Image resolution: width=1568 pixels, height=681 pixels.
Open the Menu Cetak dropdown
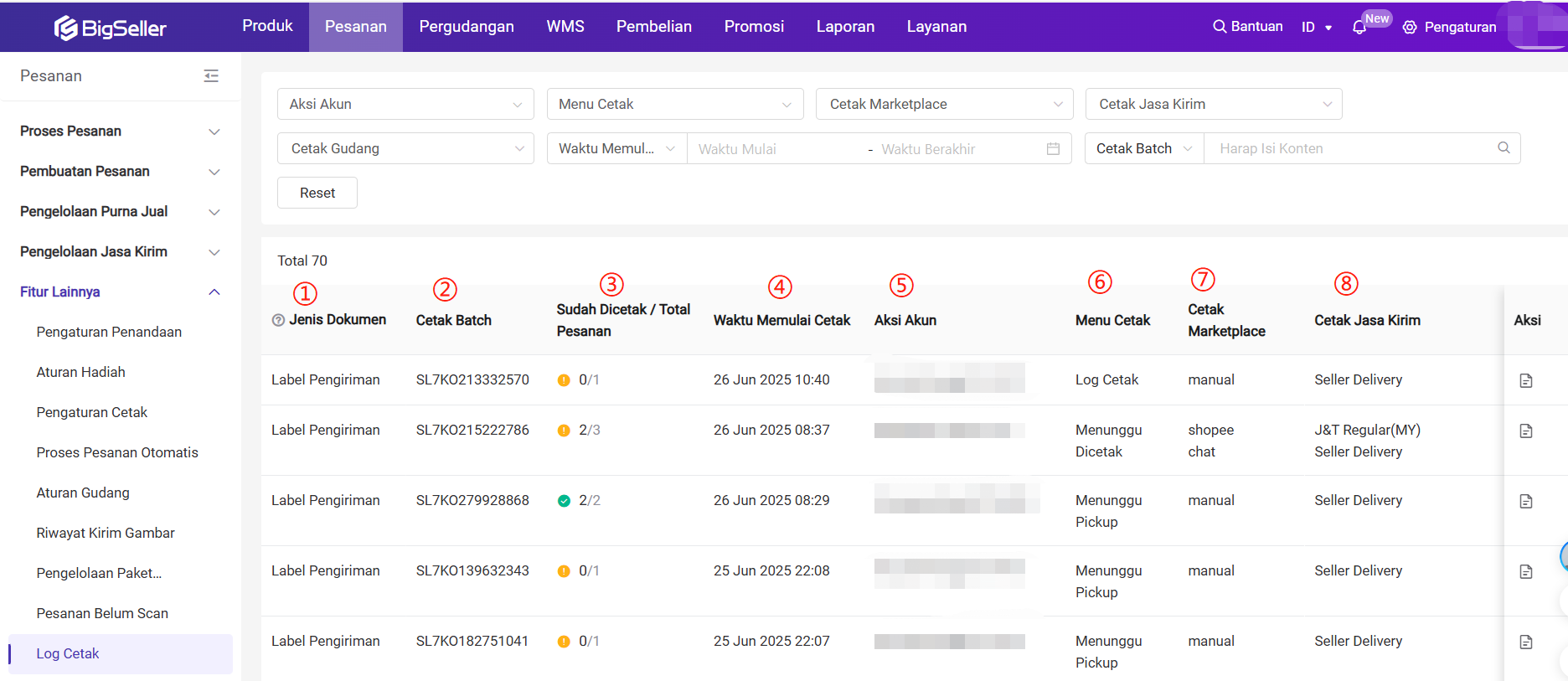point(675,104)
